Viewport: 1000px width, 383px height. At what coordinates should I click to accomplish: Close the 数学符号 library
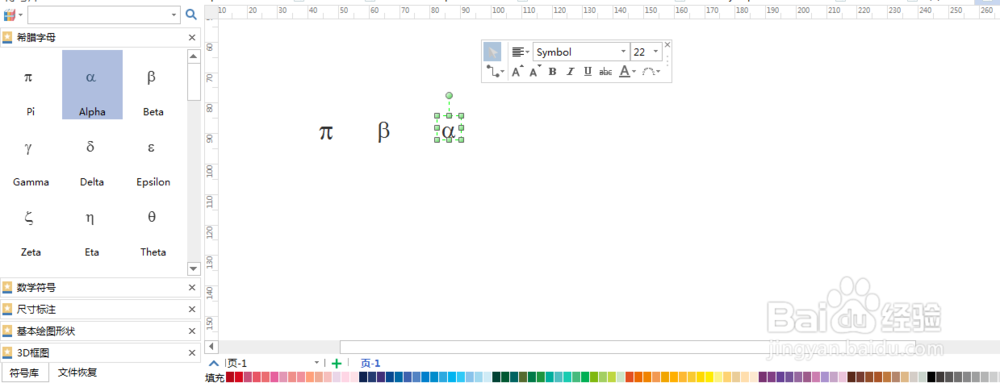pyautogui.click(x=192, y=287)
